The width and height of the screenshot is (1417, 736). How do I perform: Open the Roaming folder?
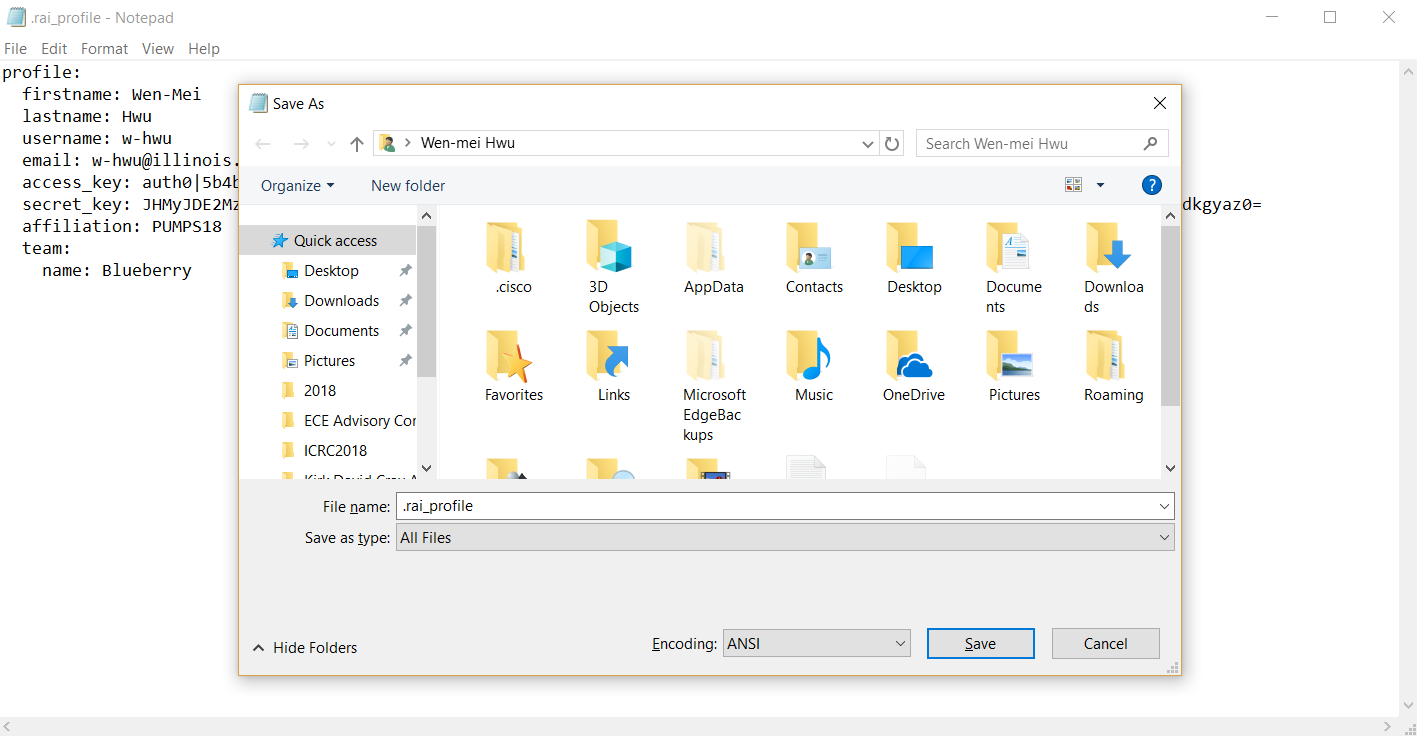[1114, 365]
